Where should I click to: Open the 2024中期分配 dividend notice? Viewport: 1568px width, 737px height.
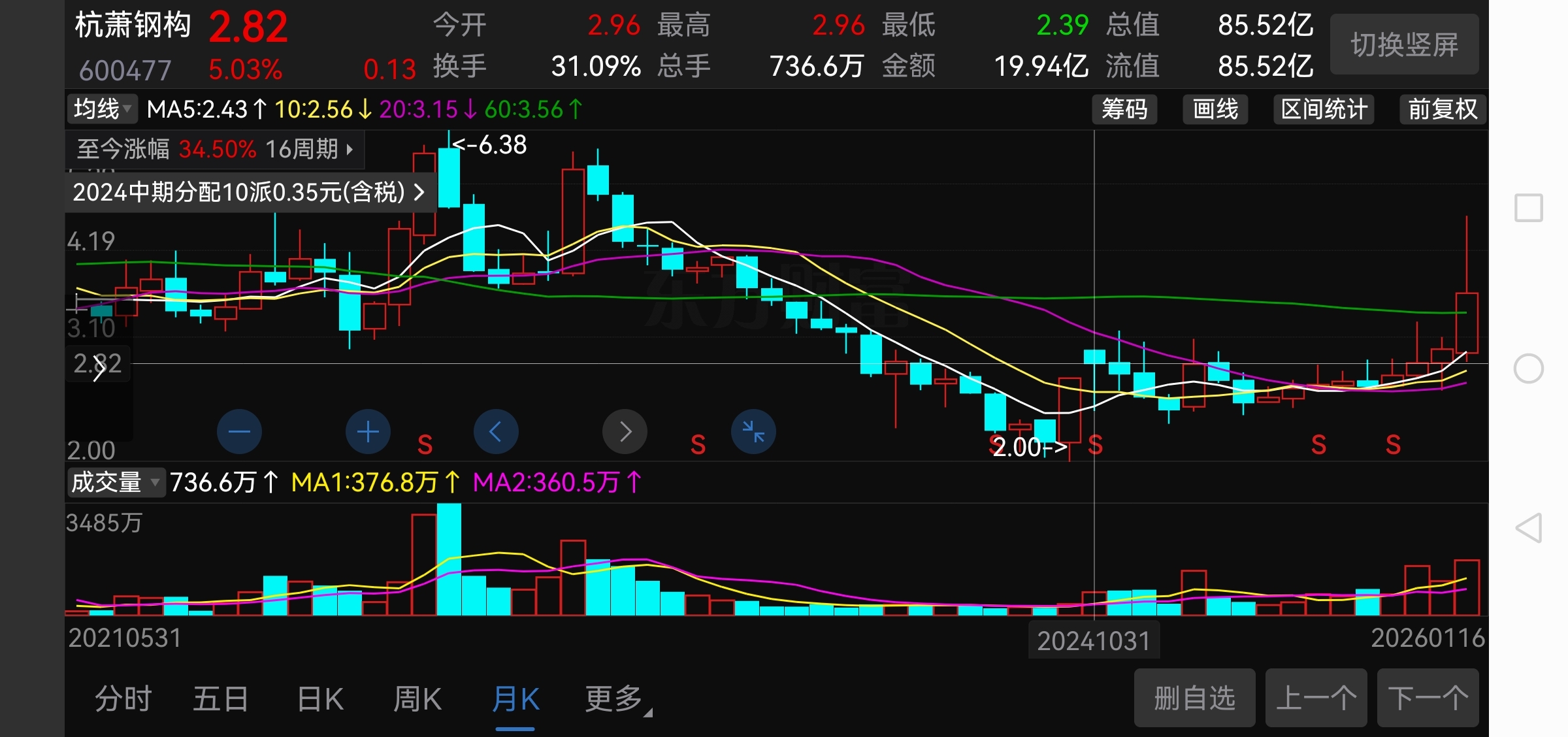click(x=249, y=192)
